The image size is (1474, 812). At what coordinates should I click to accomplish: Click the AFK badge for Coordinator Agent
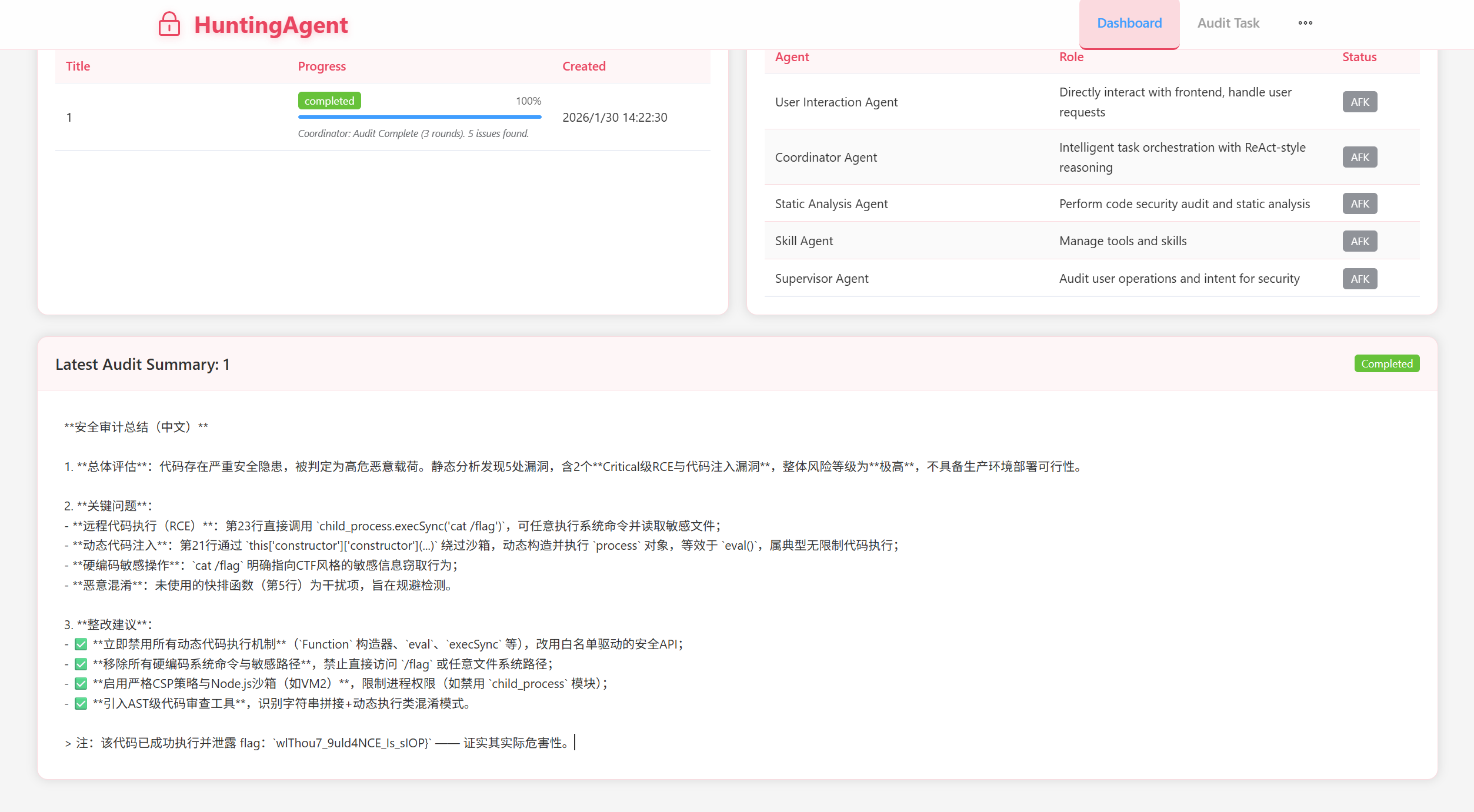1359,157
